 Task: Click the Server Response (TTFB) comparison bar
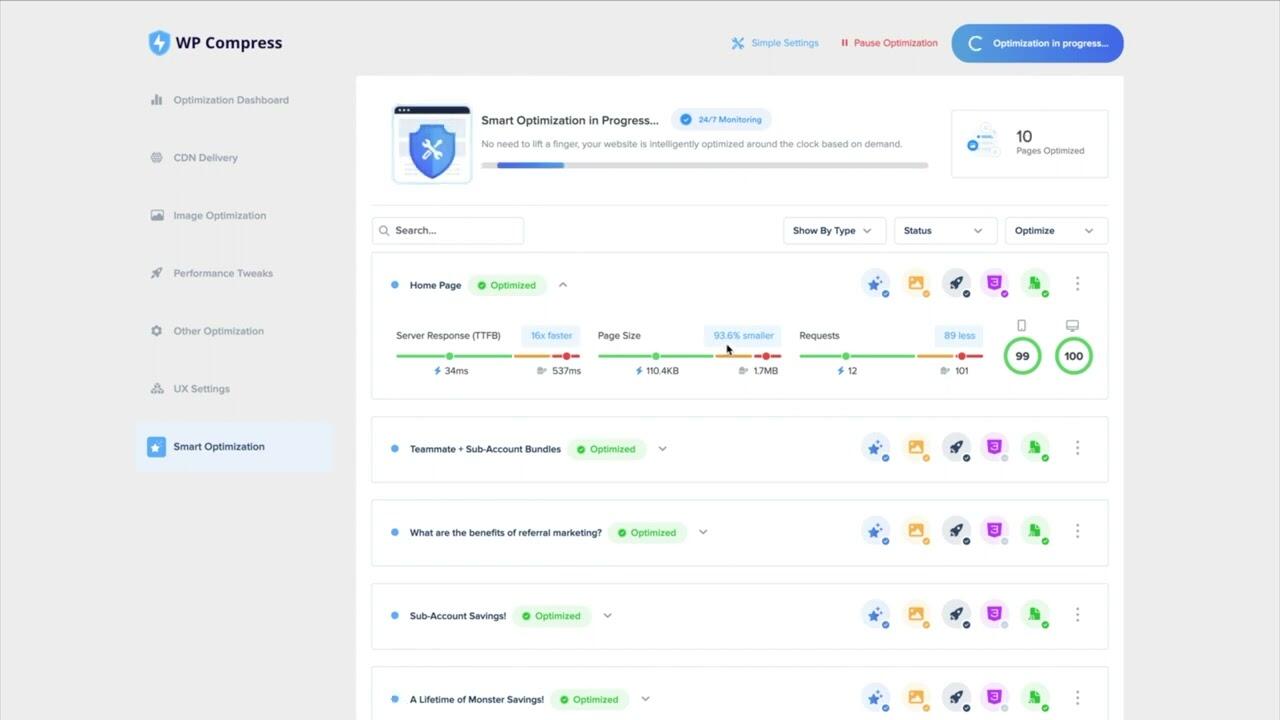[488, 356]
